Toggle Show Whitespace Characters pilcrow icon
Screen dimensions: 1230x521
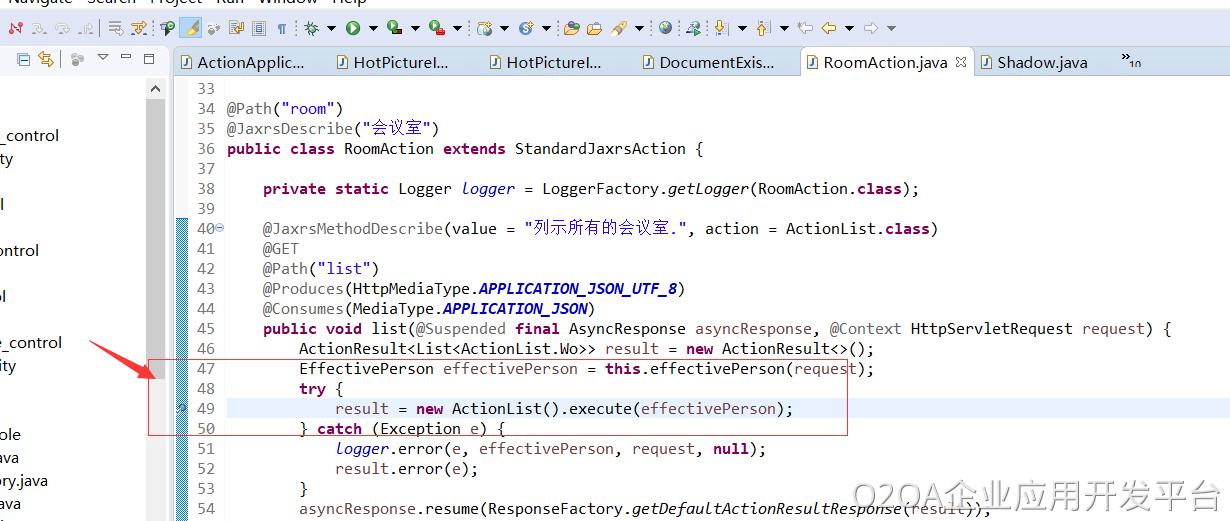pyautogui.click(x=281, y=28)
